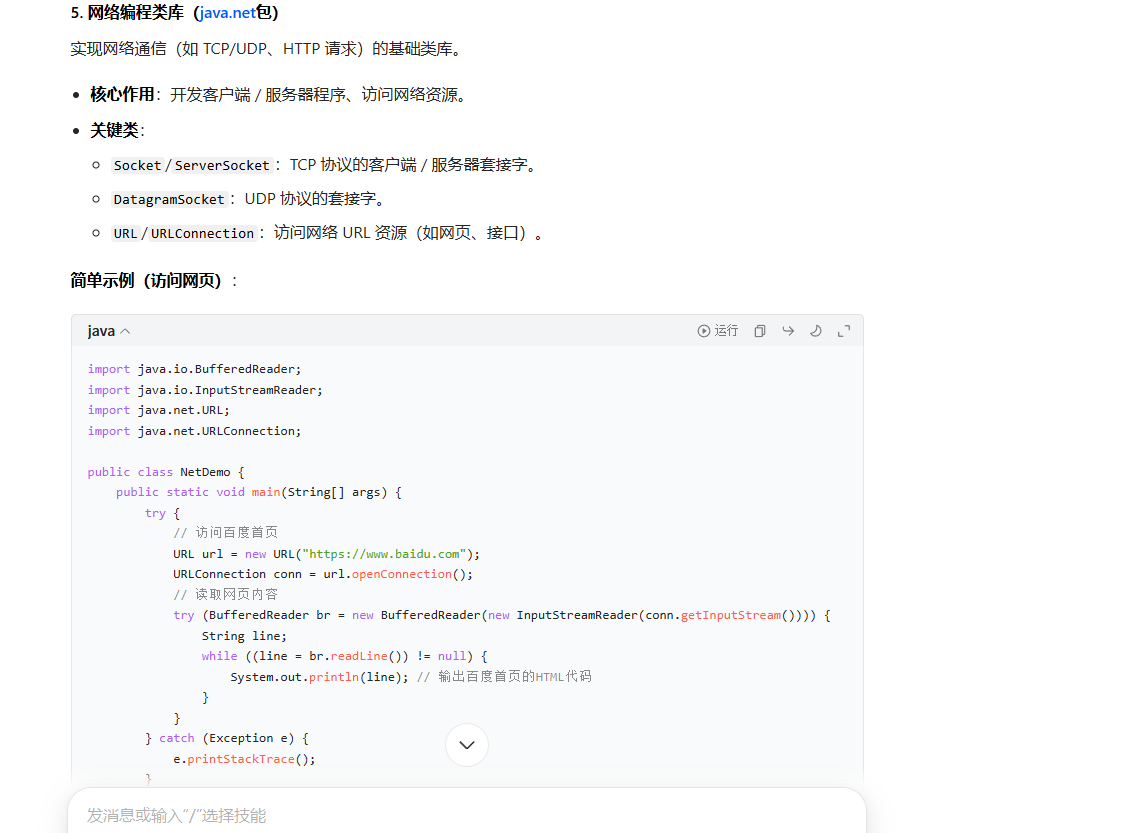1138x833 pixels.
Task: Click 'readLine' method in while loop
Action: [359, 656]
